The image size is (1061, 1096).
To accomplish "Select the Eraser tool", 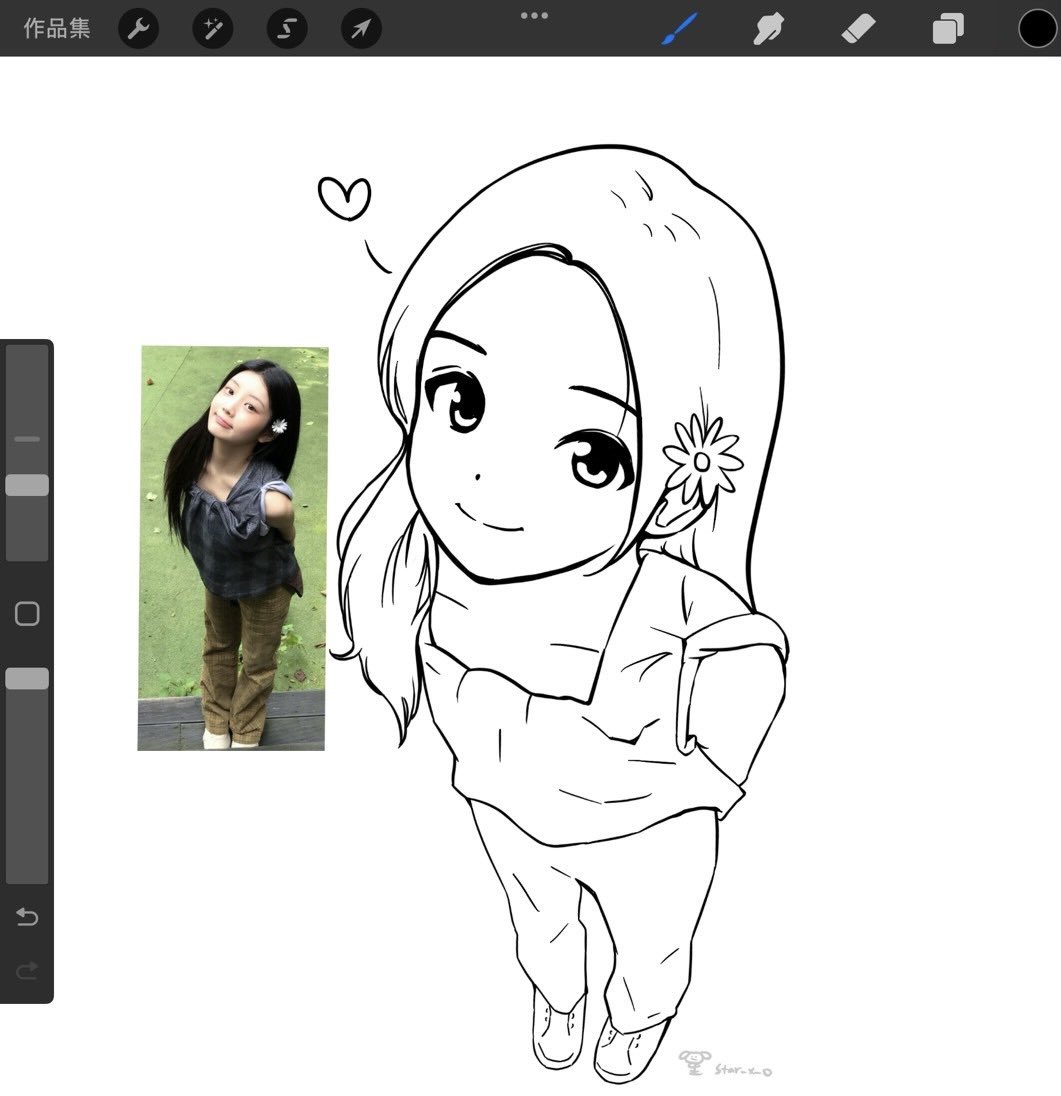I will [858, 29].
